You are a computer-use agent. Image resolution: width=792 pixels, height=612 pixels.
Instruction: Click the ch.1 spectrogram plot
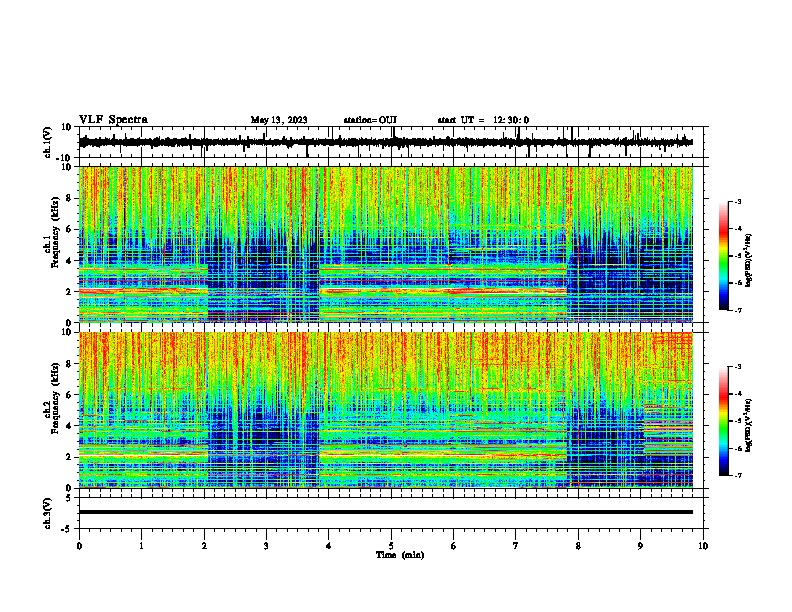[x=386, y=244]
